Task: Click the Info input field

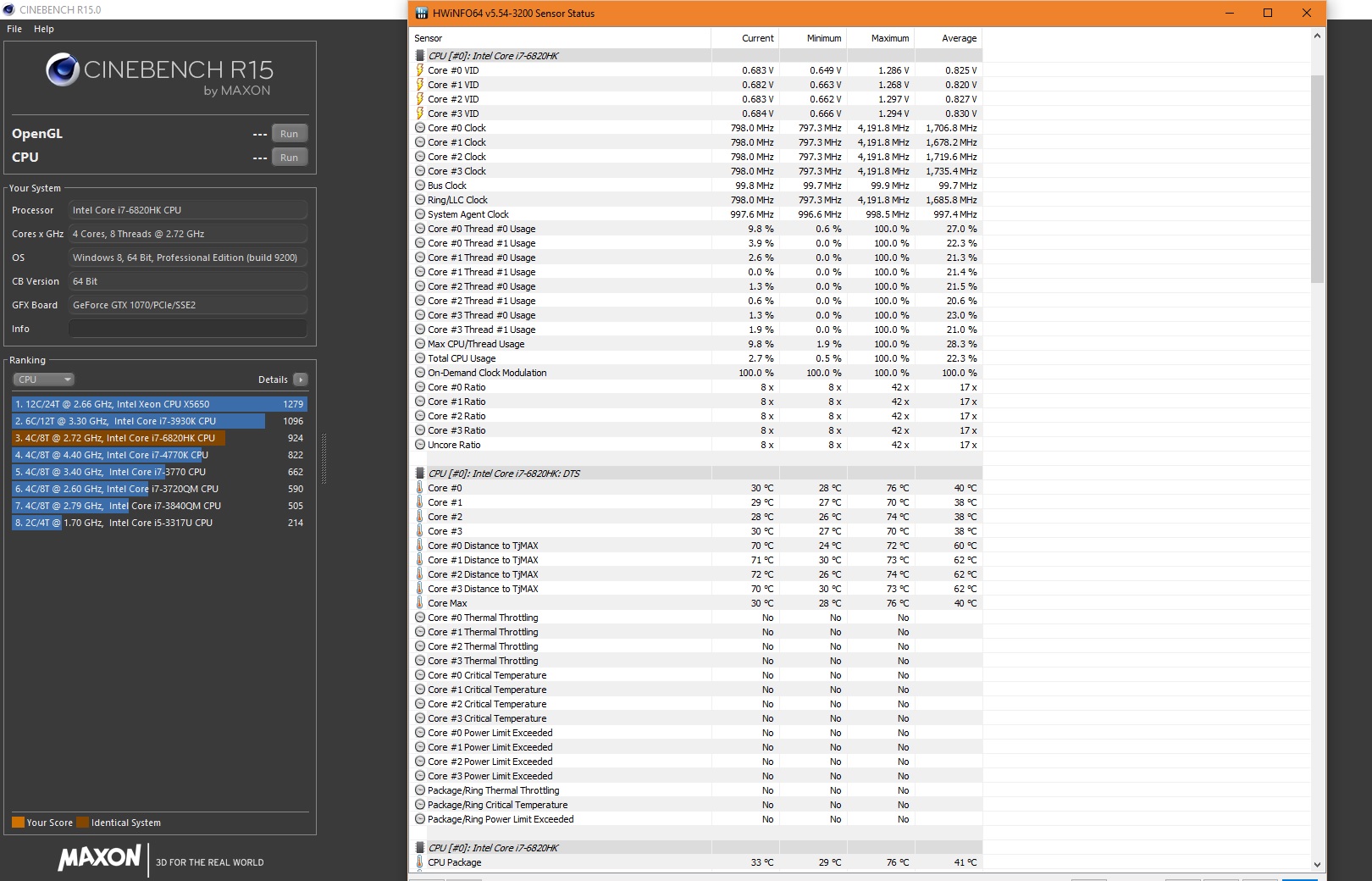Action: coord(188,329)
